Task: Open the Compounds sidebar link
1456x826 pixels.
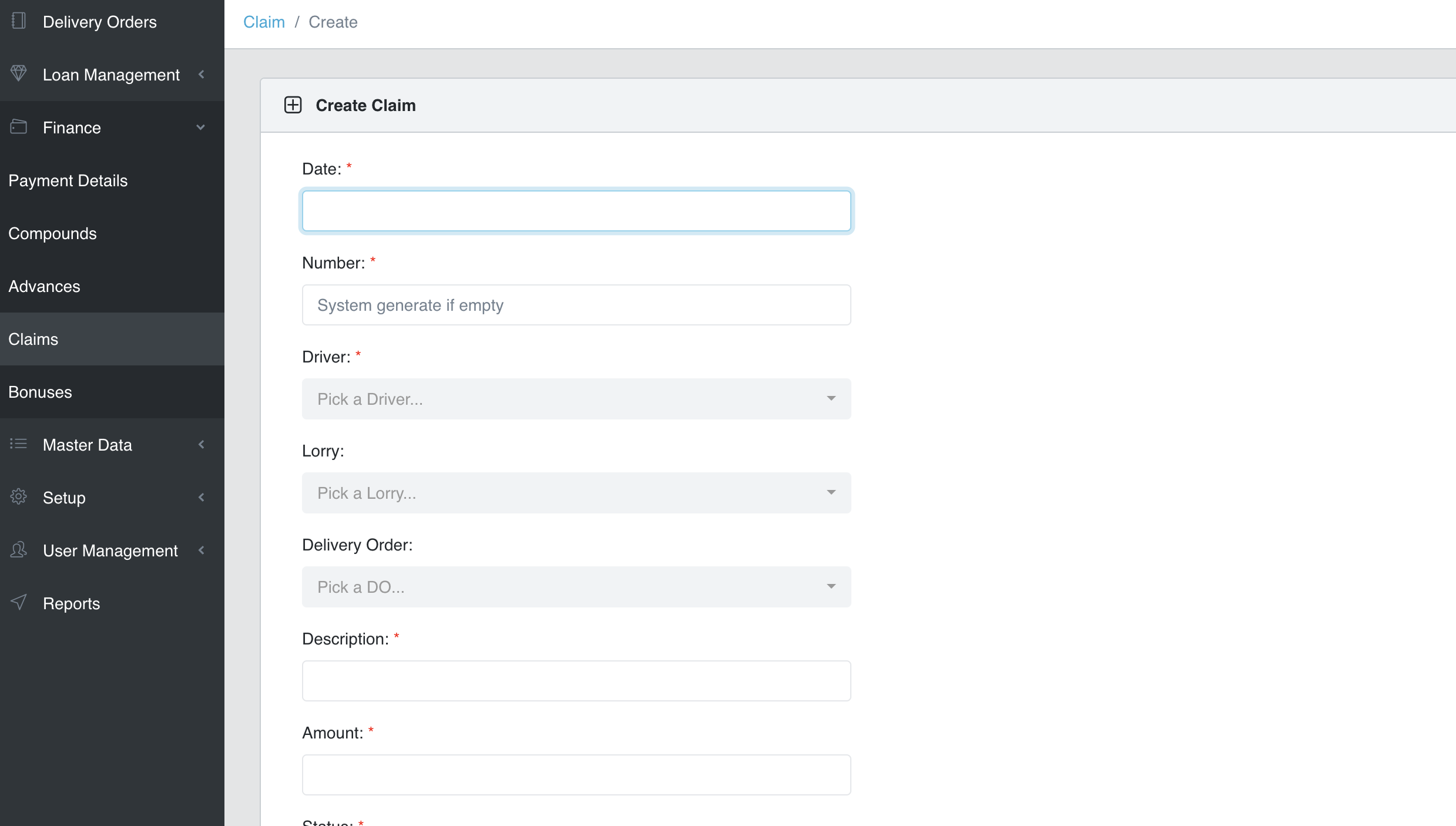Action: (53, 233)
